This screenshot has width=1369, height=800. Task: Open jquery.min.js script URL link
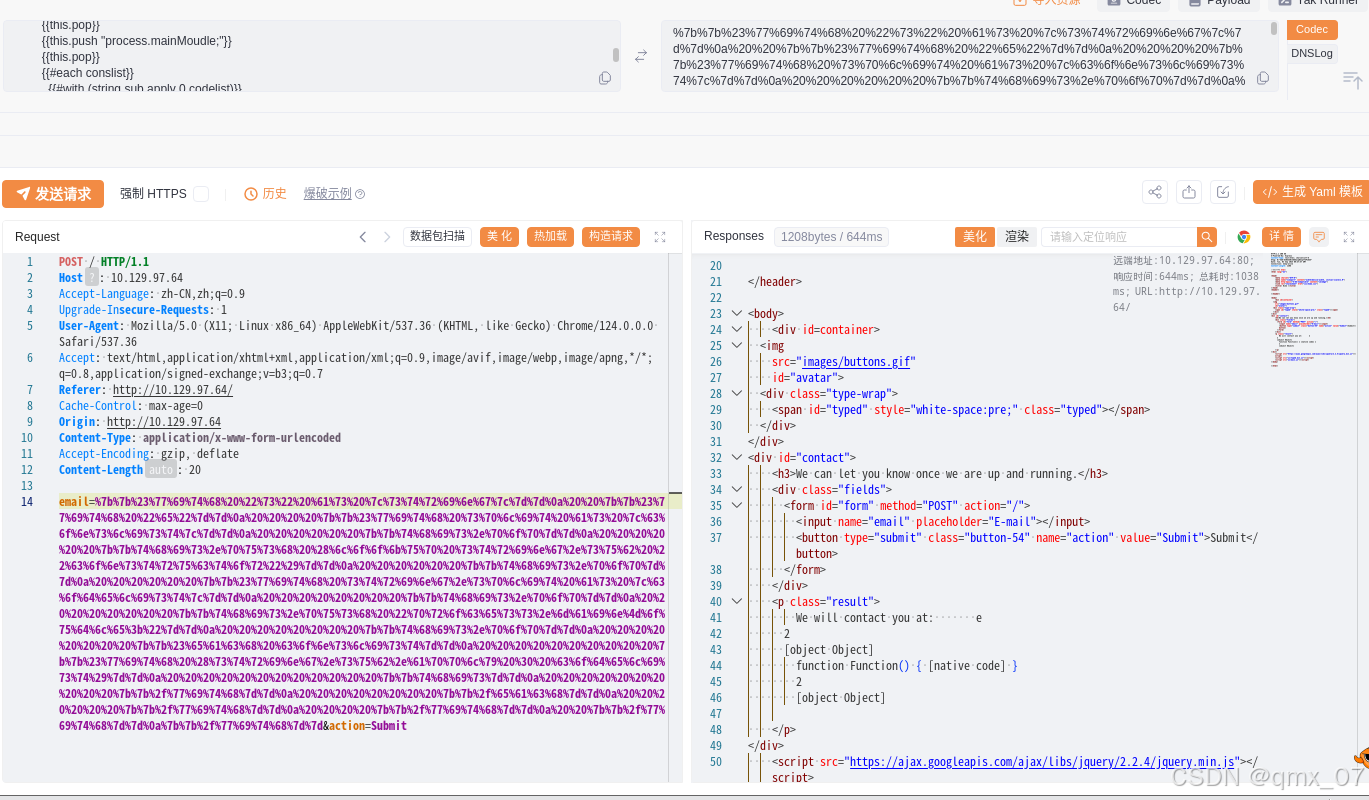tap(1044, 762)
